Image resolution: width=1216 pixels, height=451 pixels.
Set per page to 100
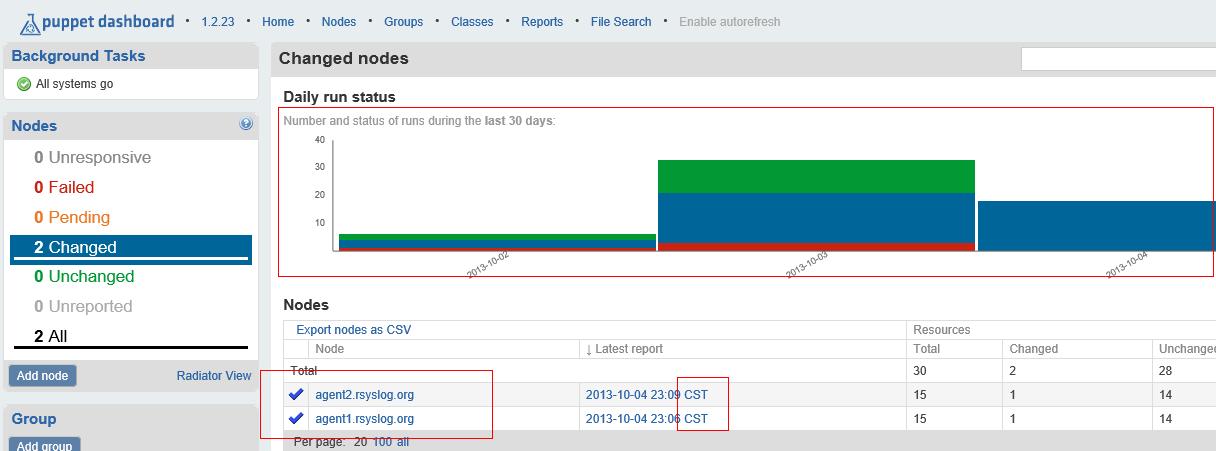pyautogui.click(x=382, y=441)
